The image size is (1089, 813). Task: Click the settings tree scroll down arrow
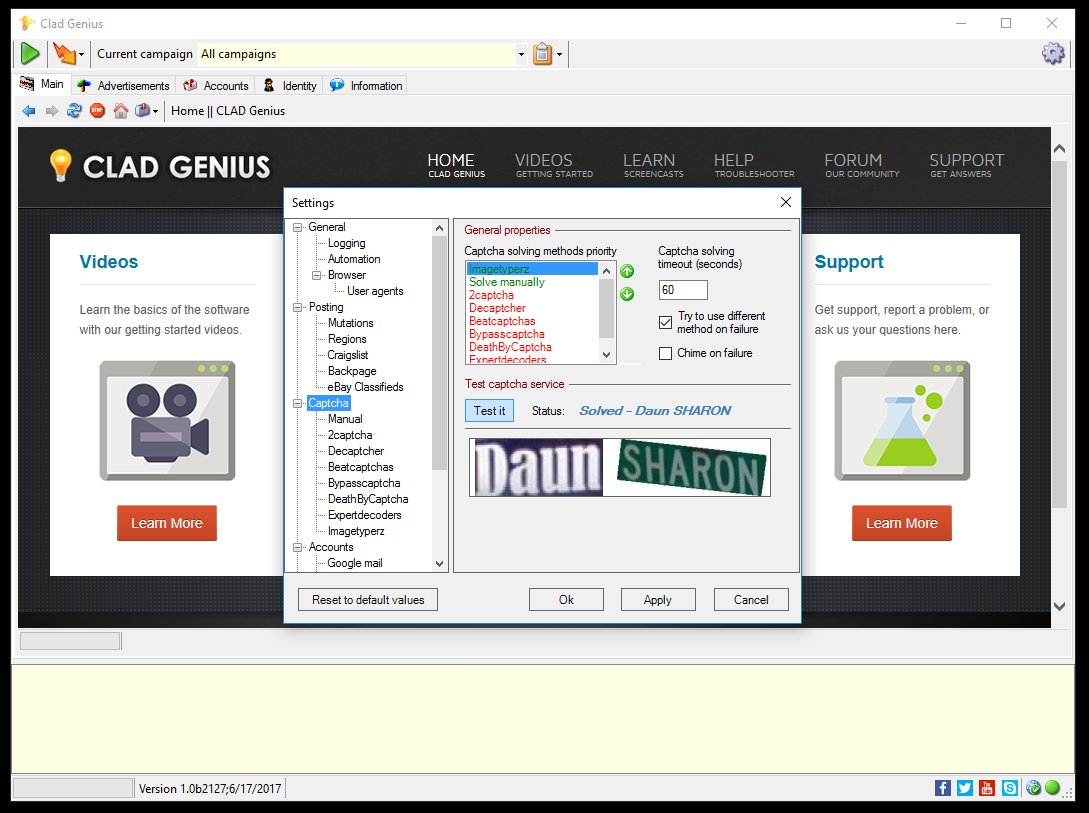click(x=439, y=564)
